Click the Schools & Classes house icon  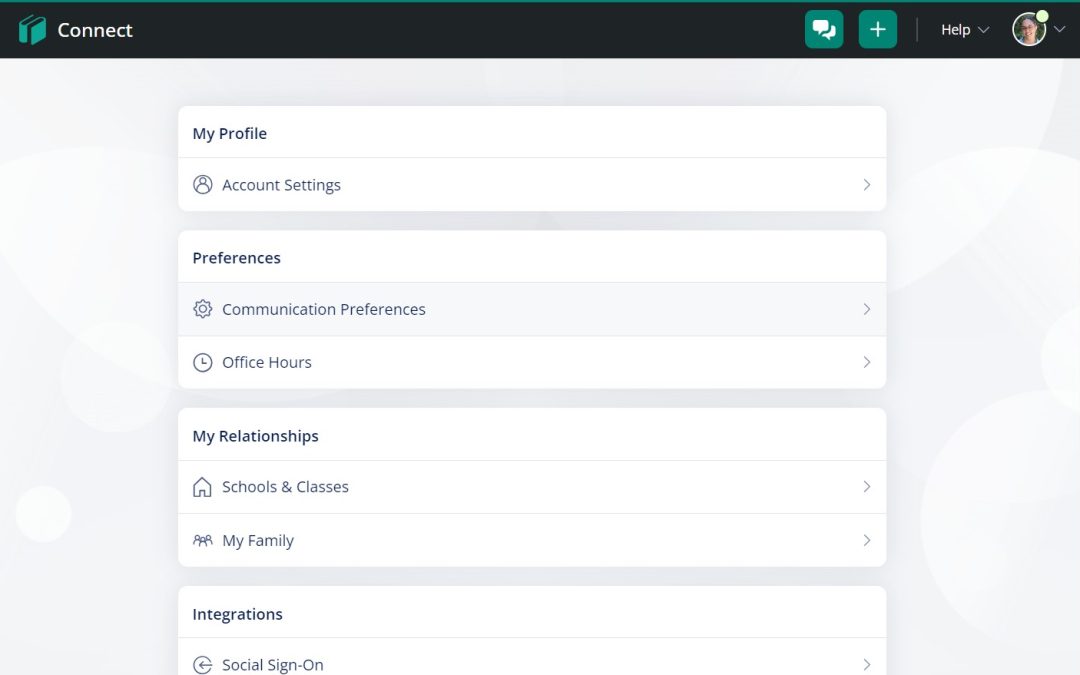point(203,487)
